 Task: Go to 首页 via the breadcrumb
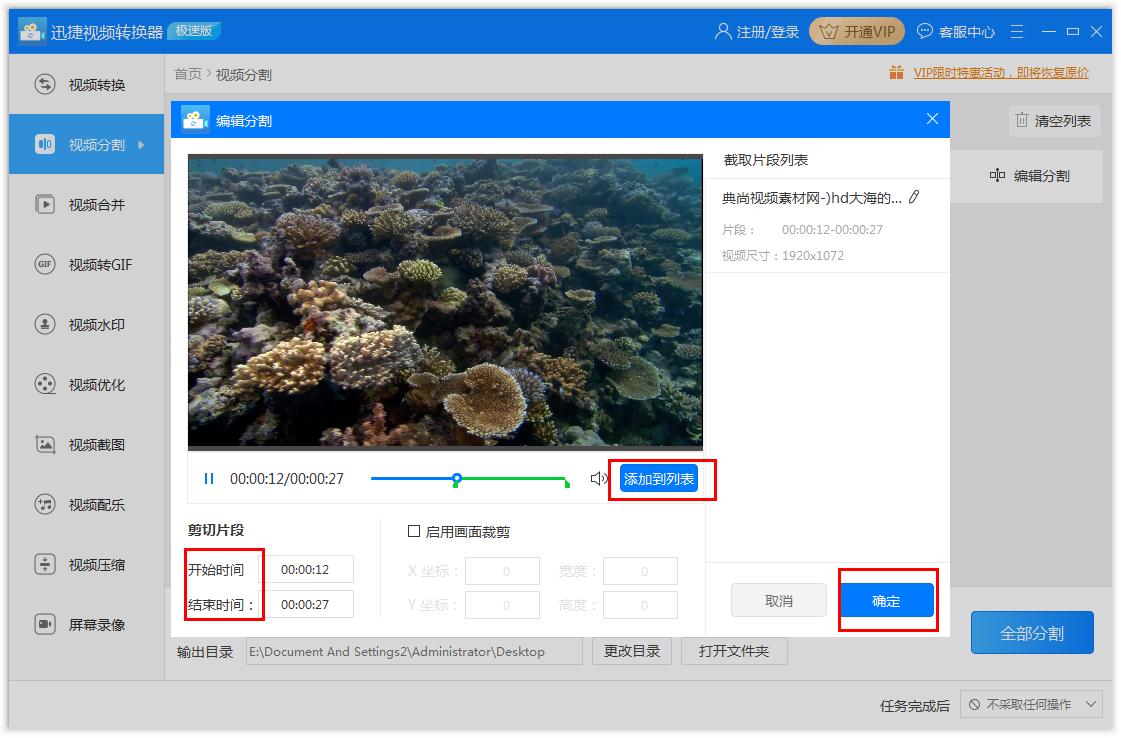click(188, 74)
